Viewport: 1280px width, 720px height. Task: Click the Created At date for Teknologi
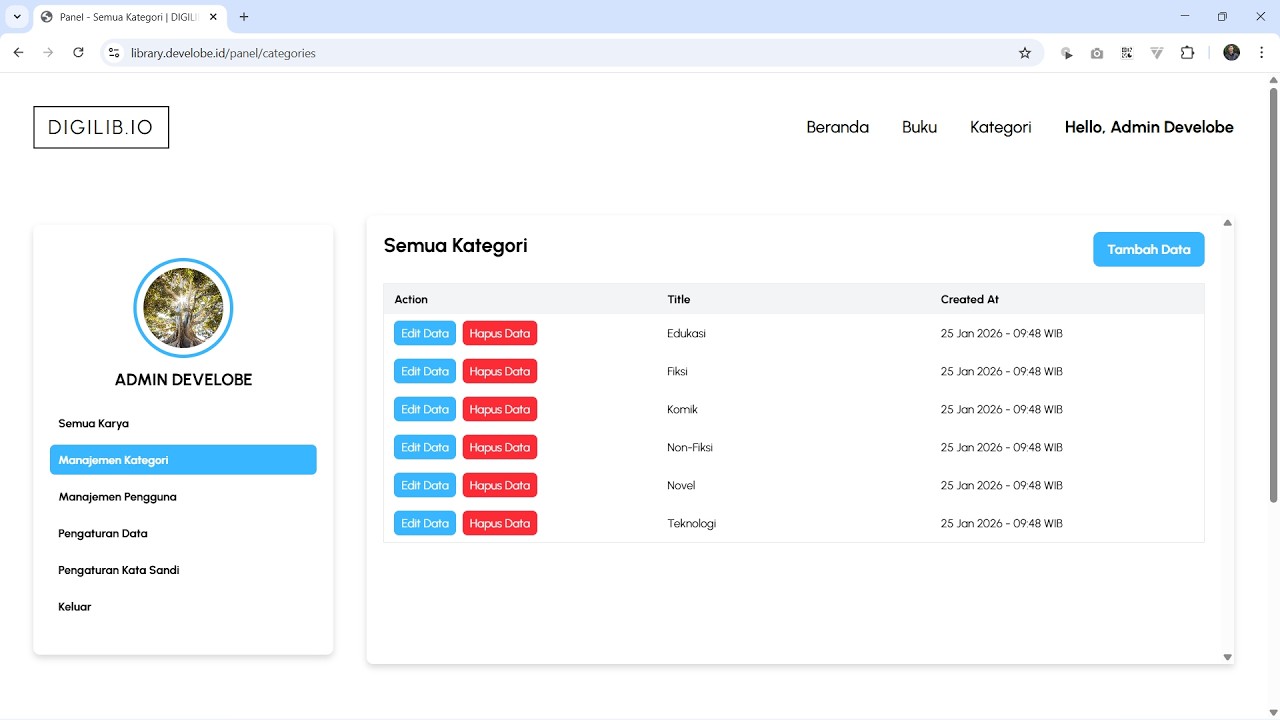[1001, 523]
